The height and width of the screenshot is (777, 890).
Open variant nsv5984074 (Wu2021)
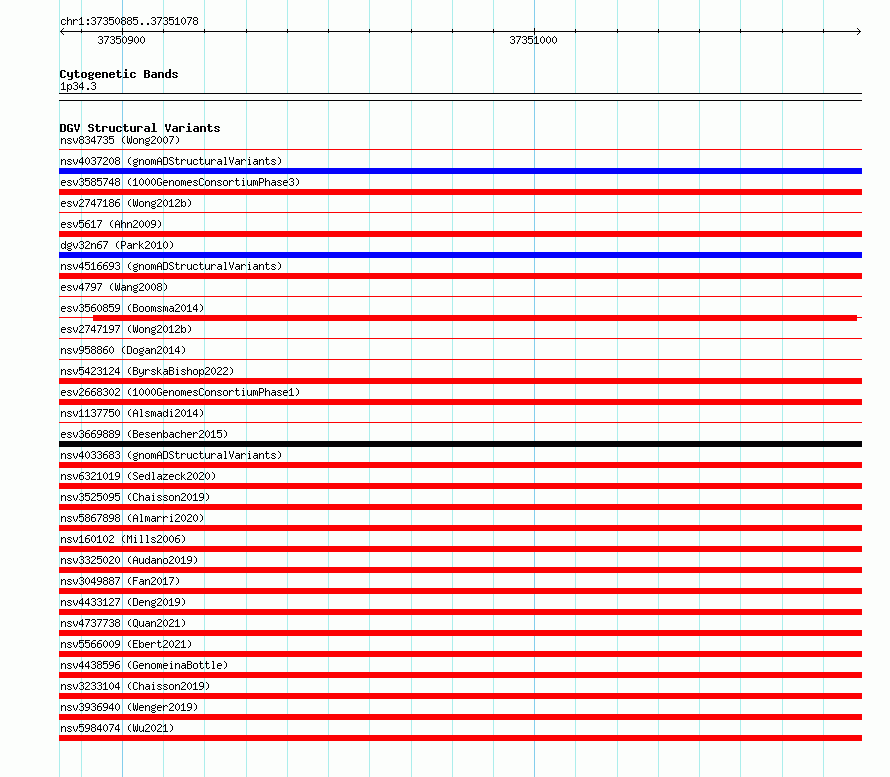(x=117, y=728)
